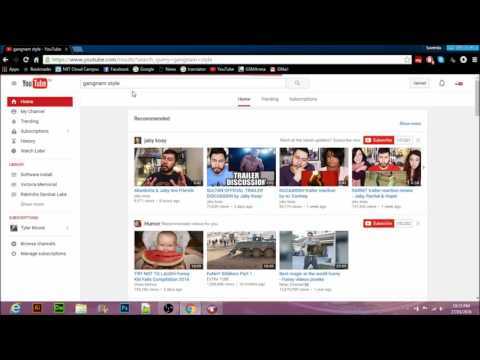Click Show more in Recommended
480x360 pixels.
pos(410,124)
